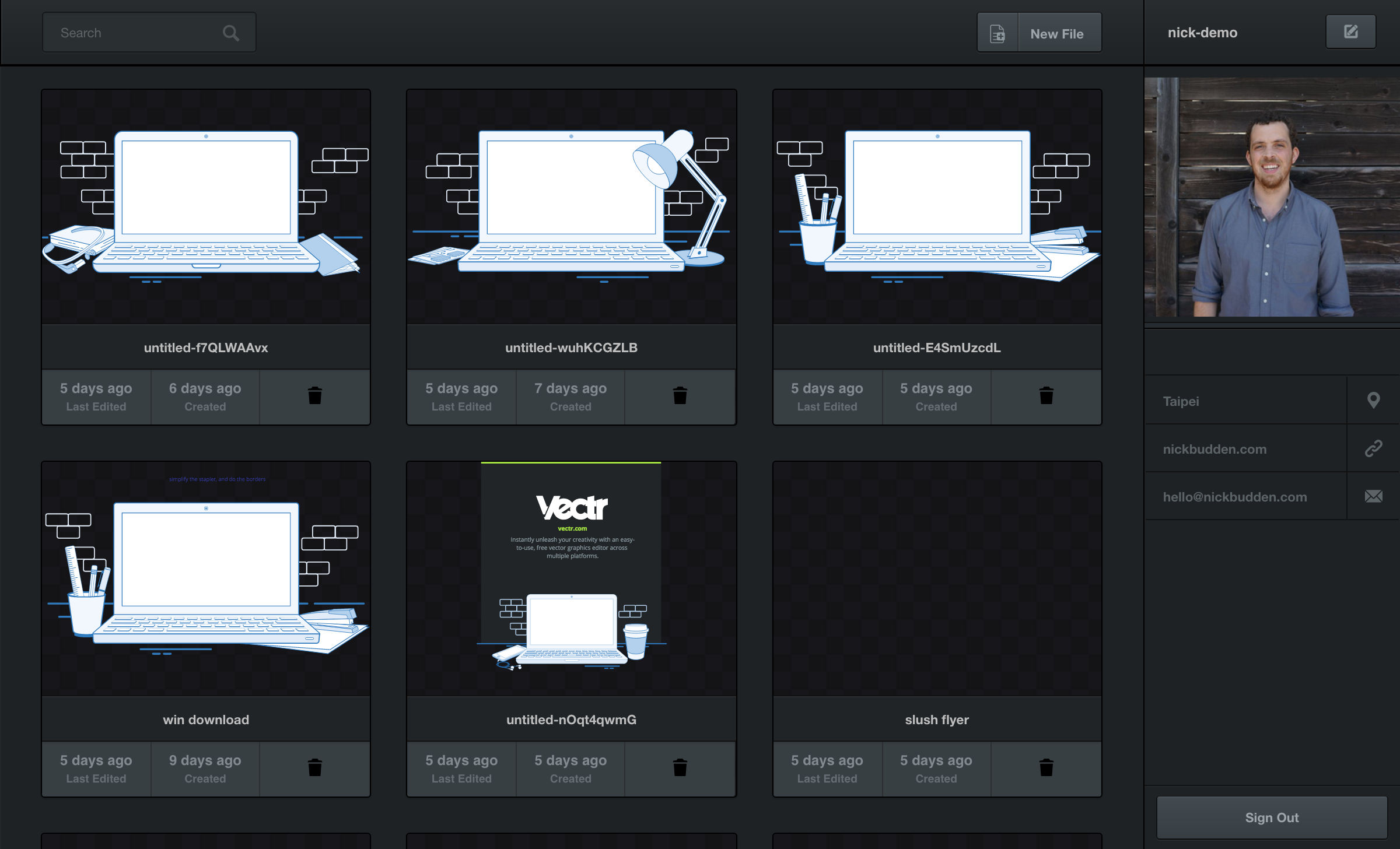The image size is (1400, 849).
Task: Click the email envelope icon in profile
Action: click(1374, 496)
